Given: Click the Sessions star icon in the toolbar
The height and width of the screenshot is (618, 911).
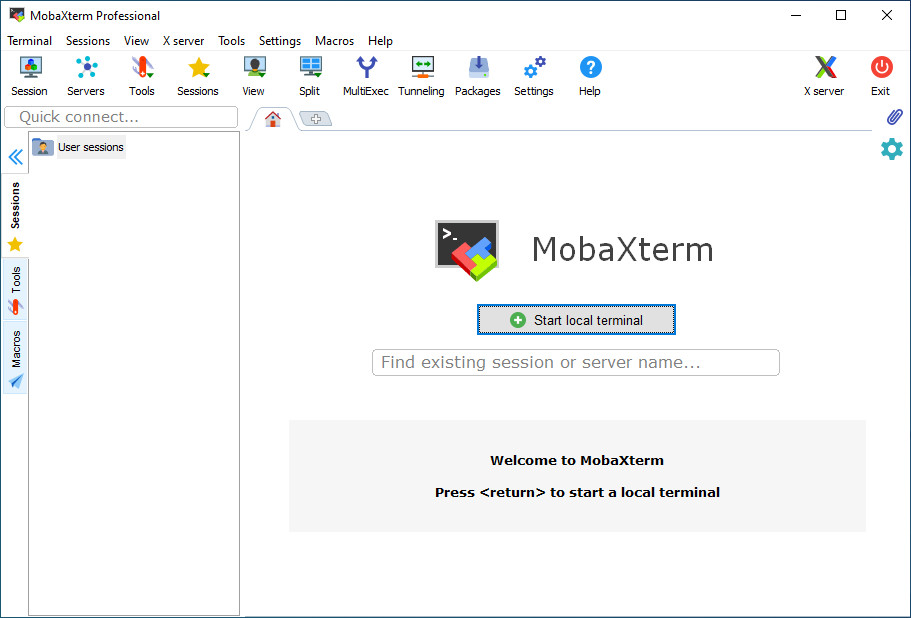Looking at the screenshot, I should coord(198,76).
